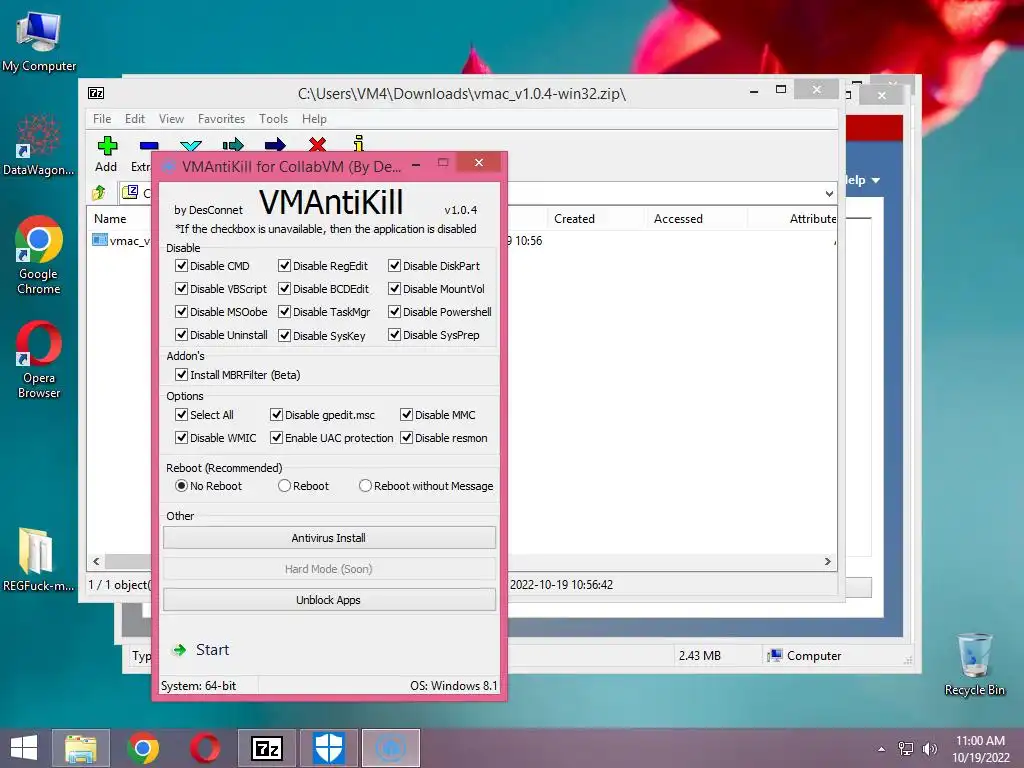Image resolution: width=1024 pixels, height=768 pixels.
Task: Open the 7-Zip Tools menu
Action: coord(273,119)
